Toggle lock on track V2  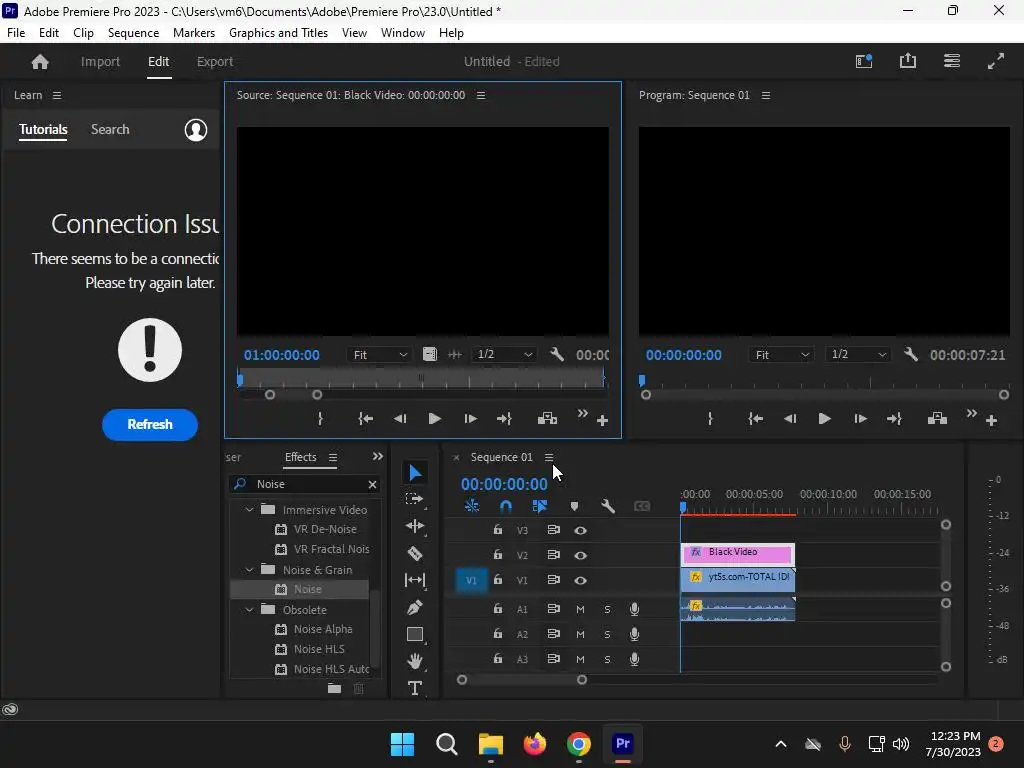[498, 554]
